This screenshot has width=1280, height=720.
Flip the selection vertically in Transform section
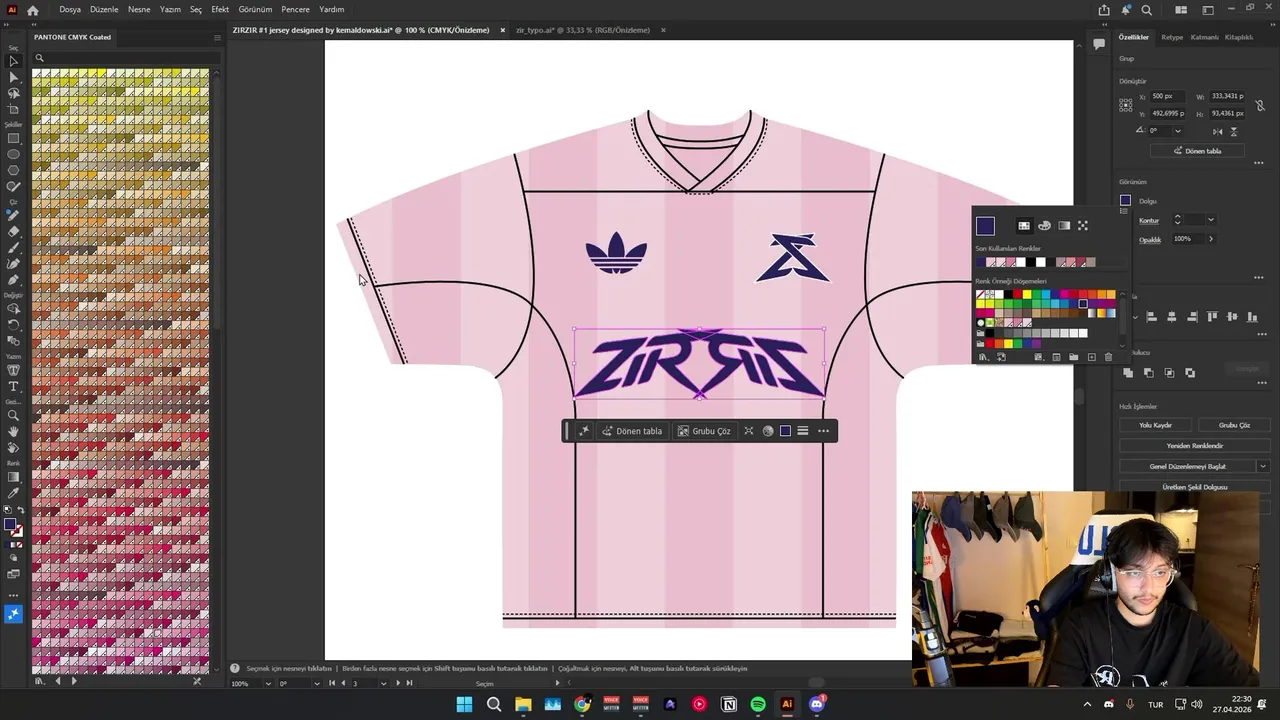click(1234, 131)
